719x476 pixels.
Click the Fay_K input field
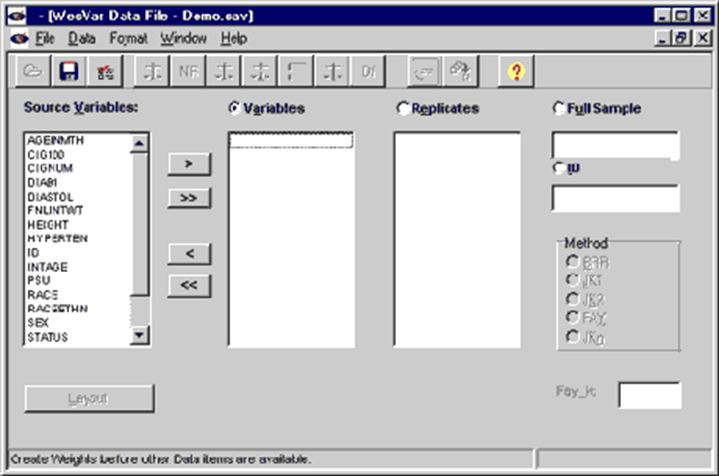649,395
